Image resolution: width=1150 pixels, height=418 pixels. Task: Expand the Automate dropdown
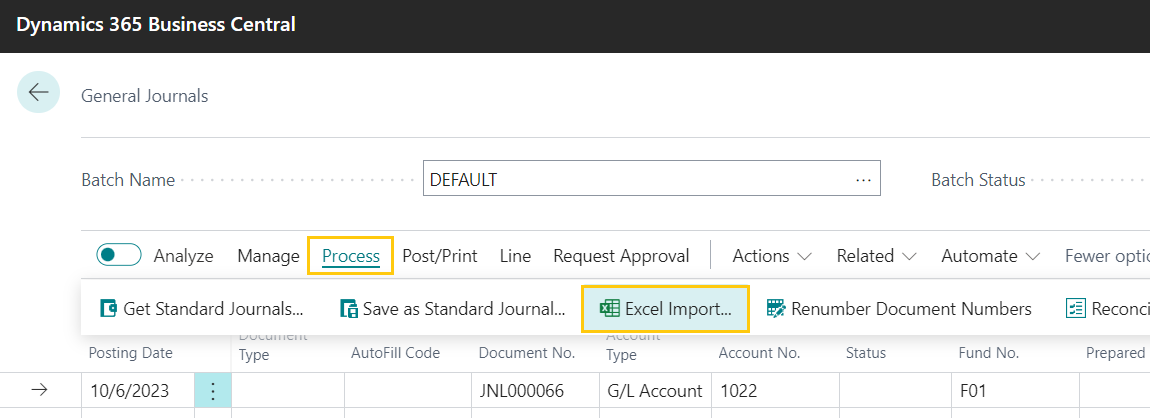tap(991, 256)
